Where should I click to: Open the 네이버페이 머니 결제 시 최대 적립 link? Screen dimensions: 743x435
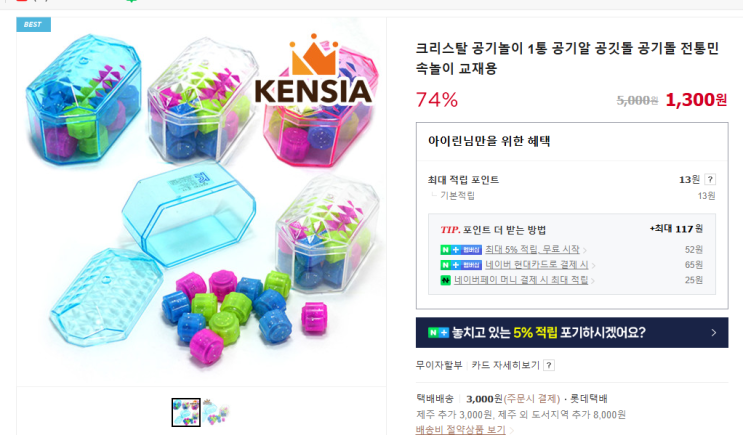click(x=521, y=280)
